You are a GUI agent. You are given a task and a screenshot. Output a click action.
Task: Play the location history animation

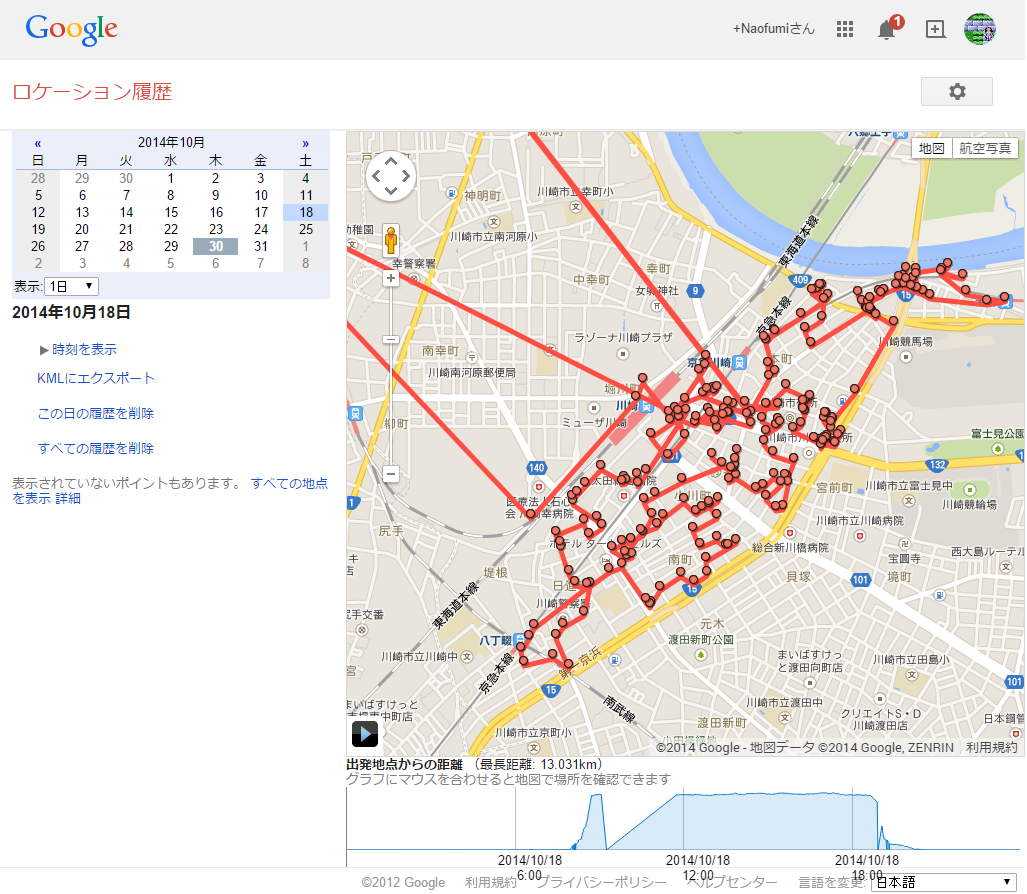point(365,734)
